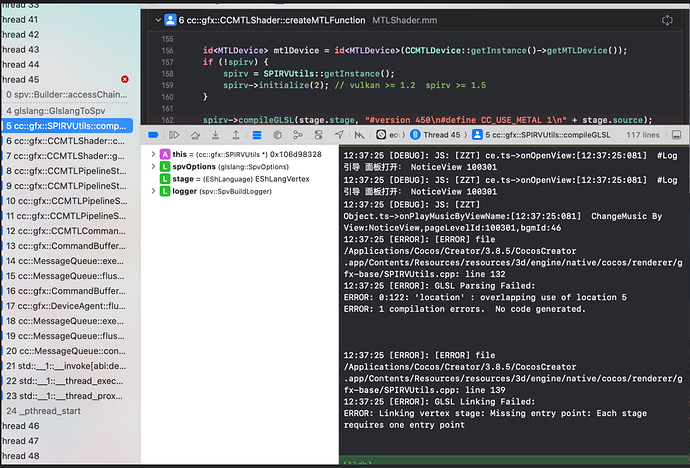690x468 pixels.
Task: Click the 'L' icon beside logger
Action: point(165,191)
